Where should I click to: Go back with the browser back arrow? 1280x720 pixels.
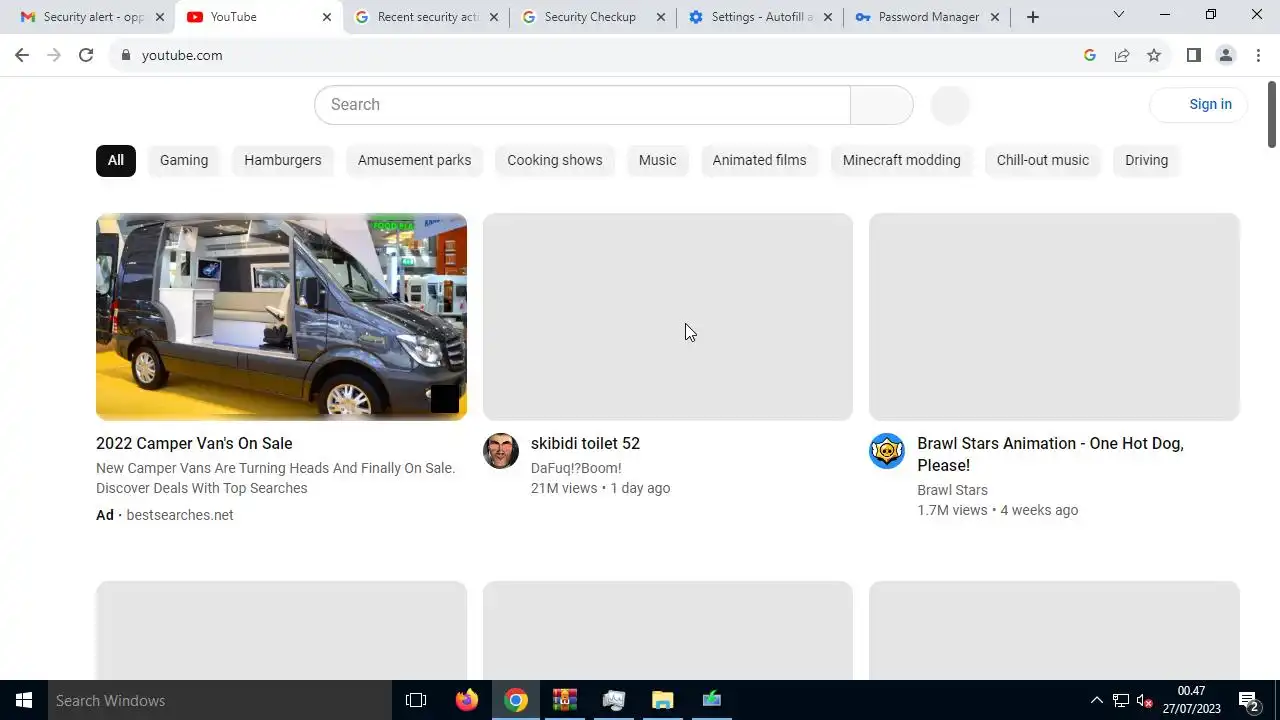click(x=22, y=55)
